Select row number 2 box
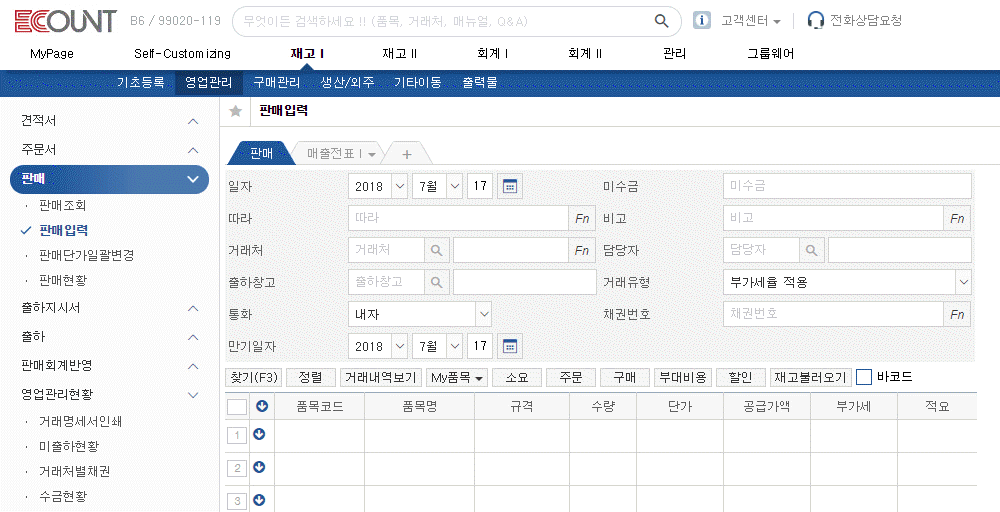 pyautogui.click(x=237, y=469)
